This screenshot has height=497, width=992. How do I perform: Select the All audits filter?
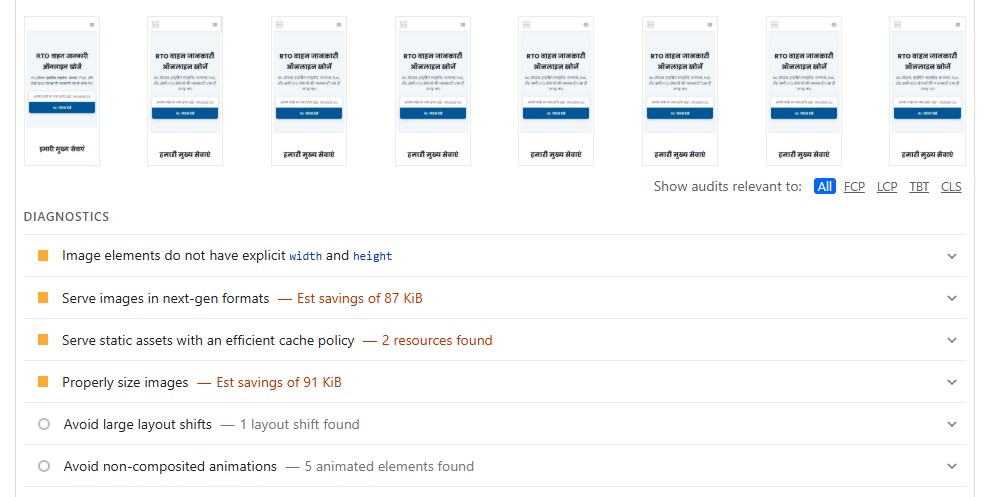[x=824, y=187]
